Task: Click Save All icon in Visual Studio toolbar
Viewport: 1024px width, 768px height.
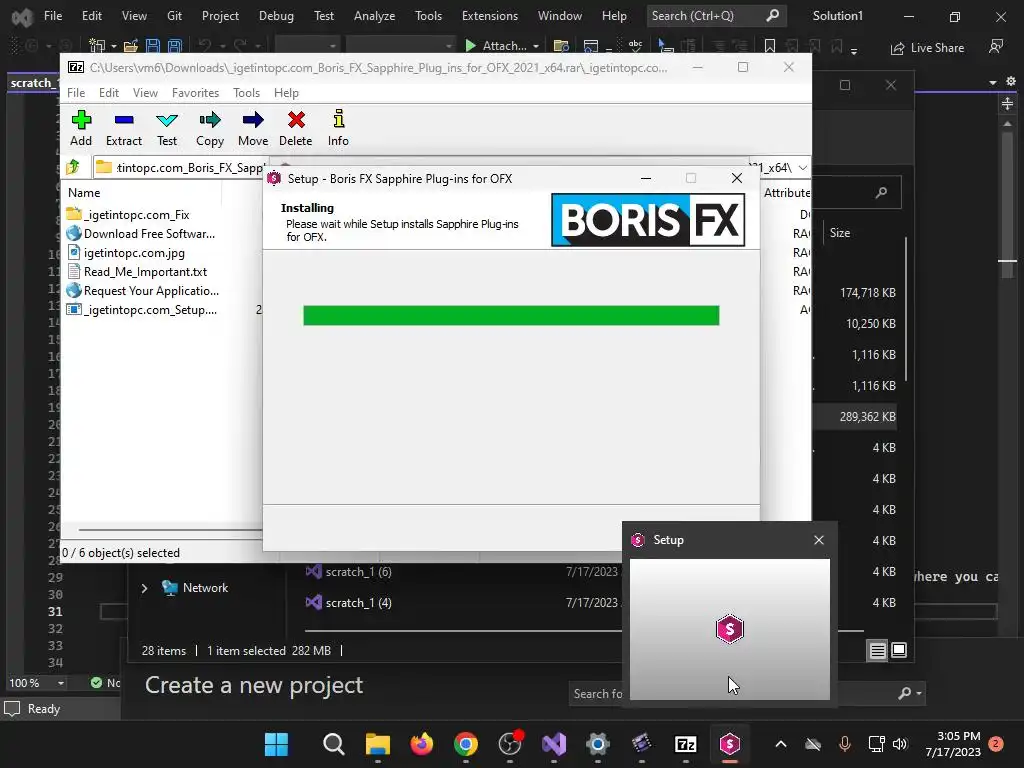Action: coord(174,46)
